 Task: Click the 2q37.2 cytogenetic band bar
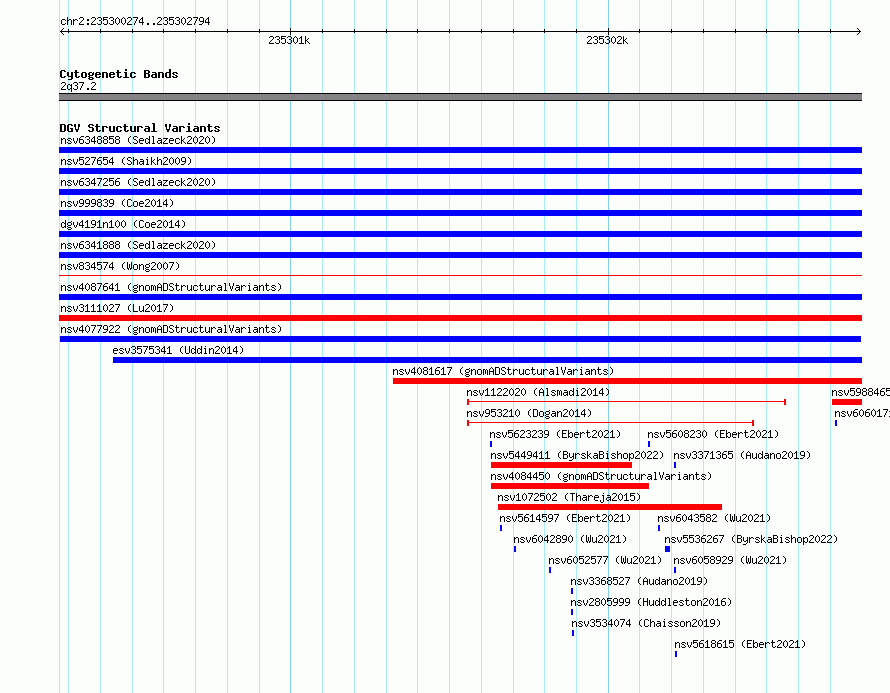[x=460, y=97]
